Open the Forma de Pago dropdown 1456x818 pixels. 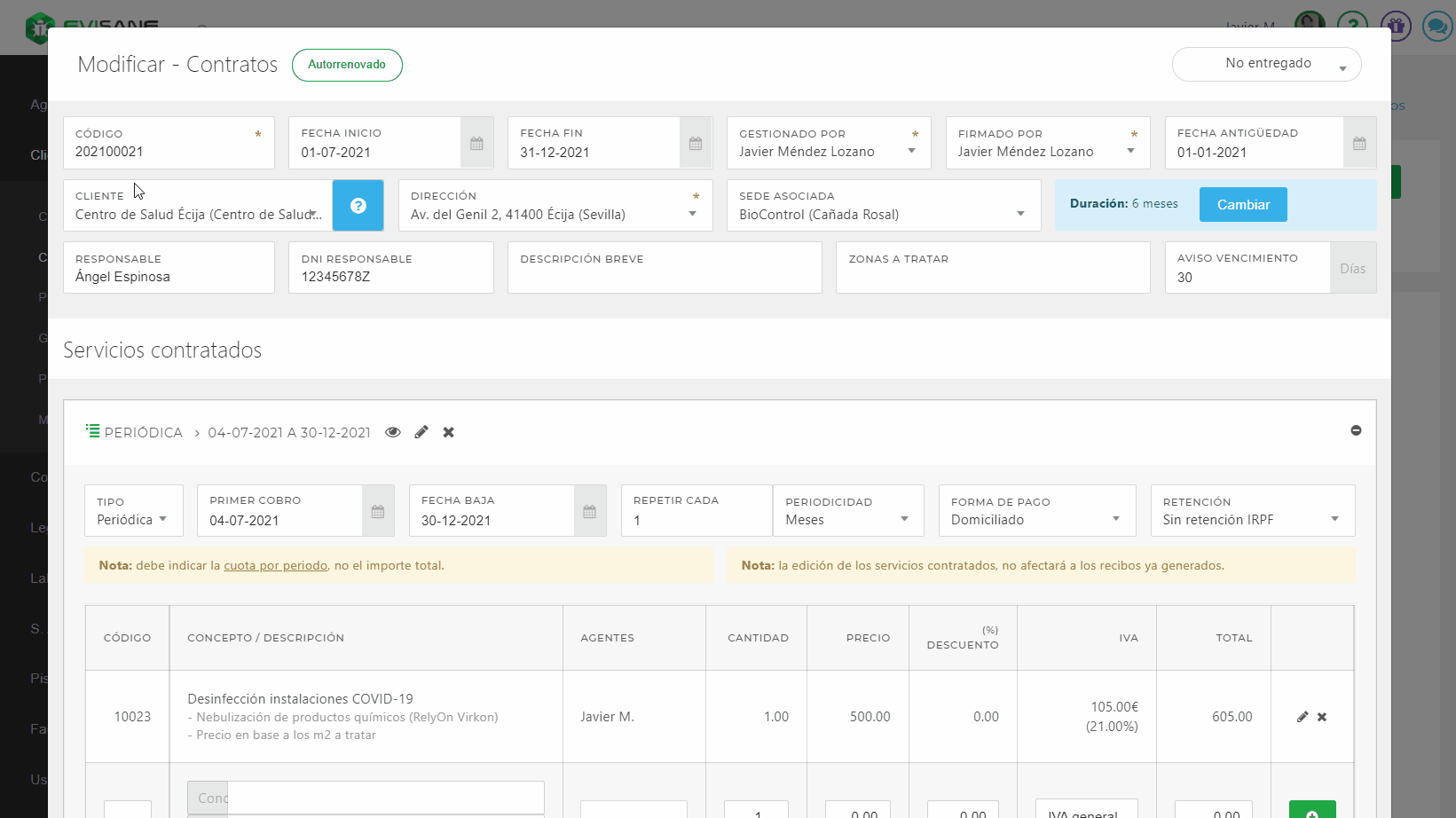[1035, 519]
